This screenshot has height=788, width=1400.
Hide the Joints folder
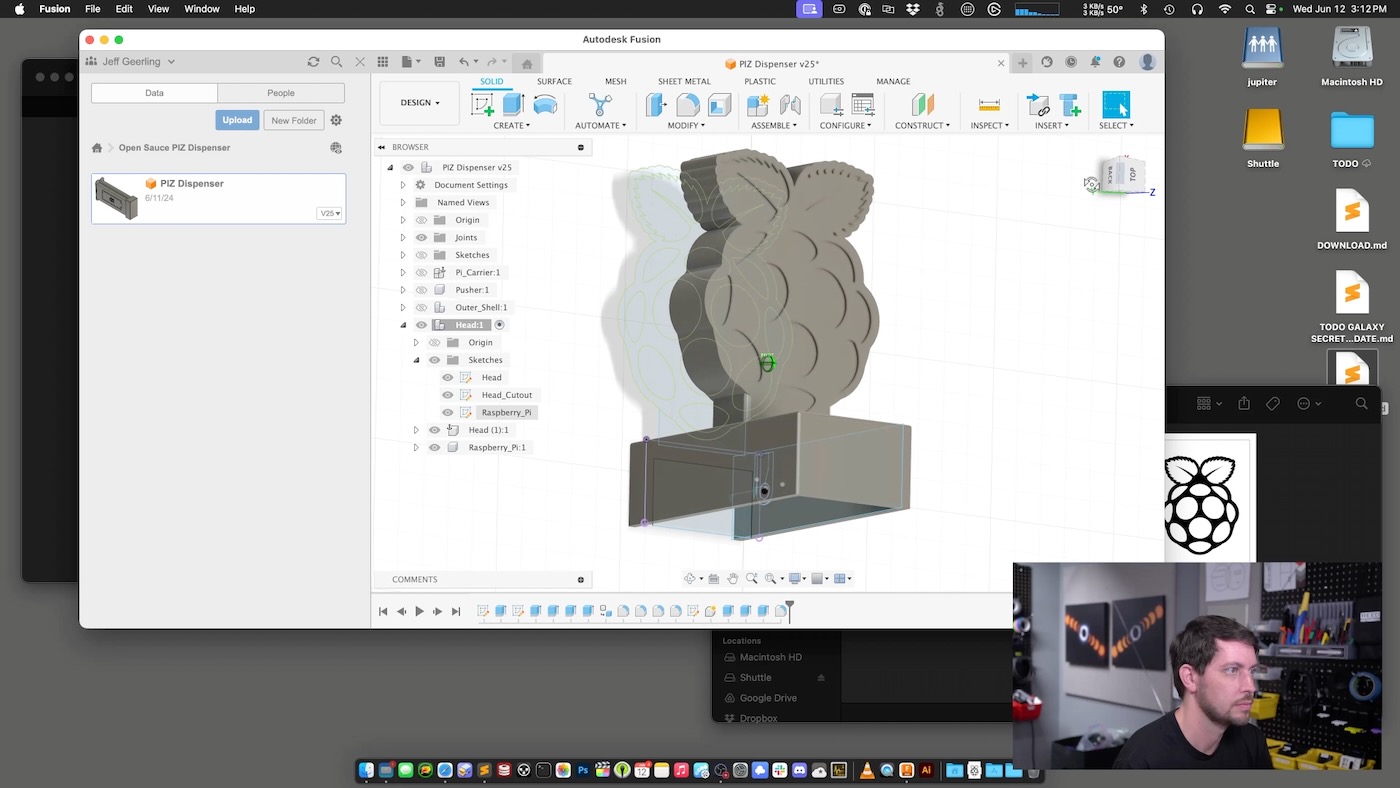pos(421,237)
